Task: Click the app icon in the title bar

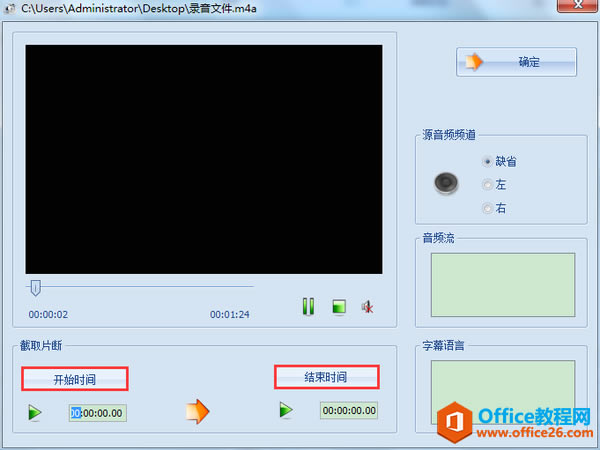Action: [x=10, y=8]
